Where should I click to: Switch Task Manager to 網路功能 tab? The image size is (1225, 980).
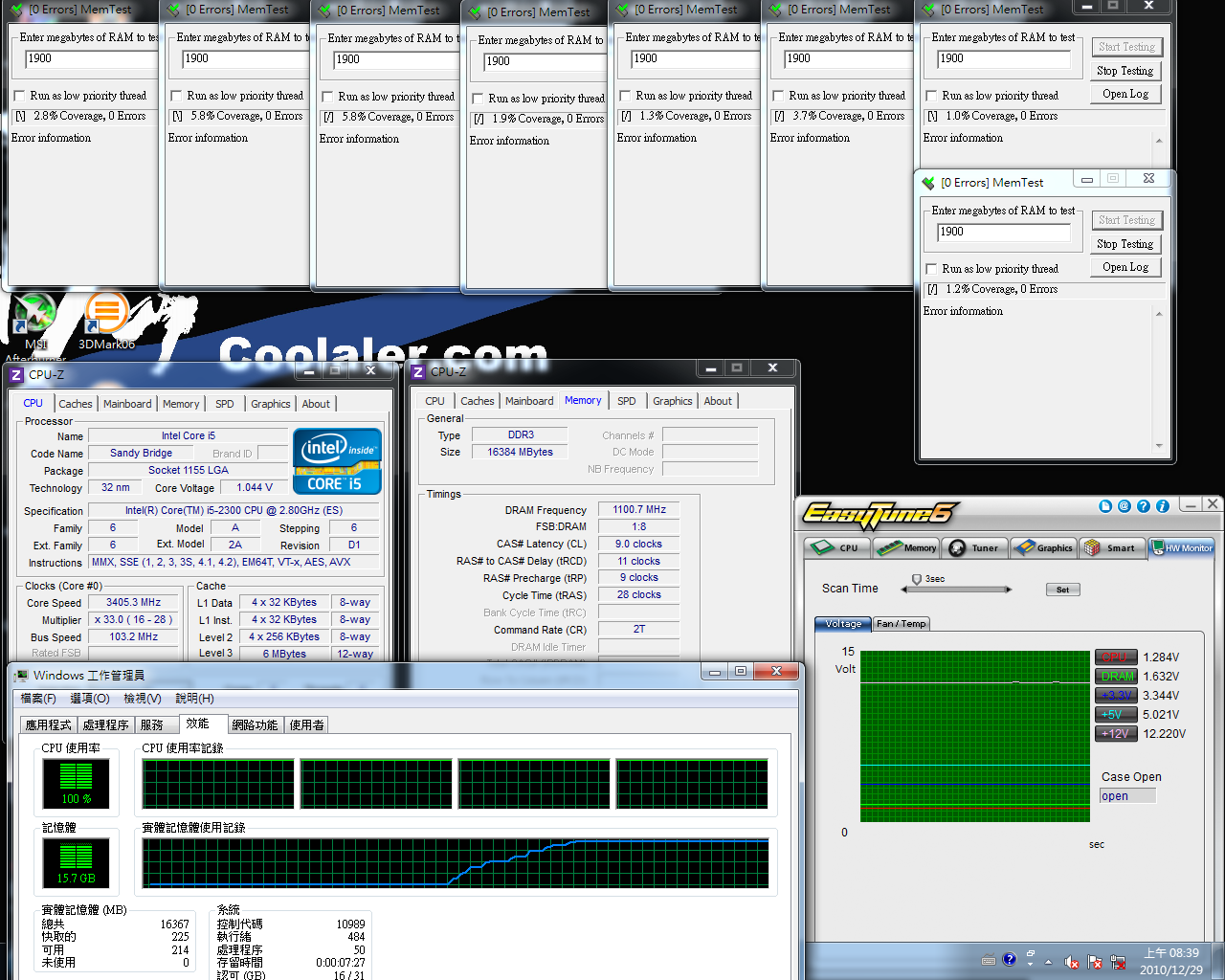click(255, 724)
